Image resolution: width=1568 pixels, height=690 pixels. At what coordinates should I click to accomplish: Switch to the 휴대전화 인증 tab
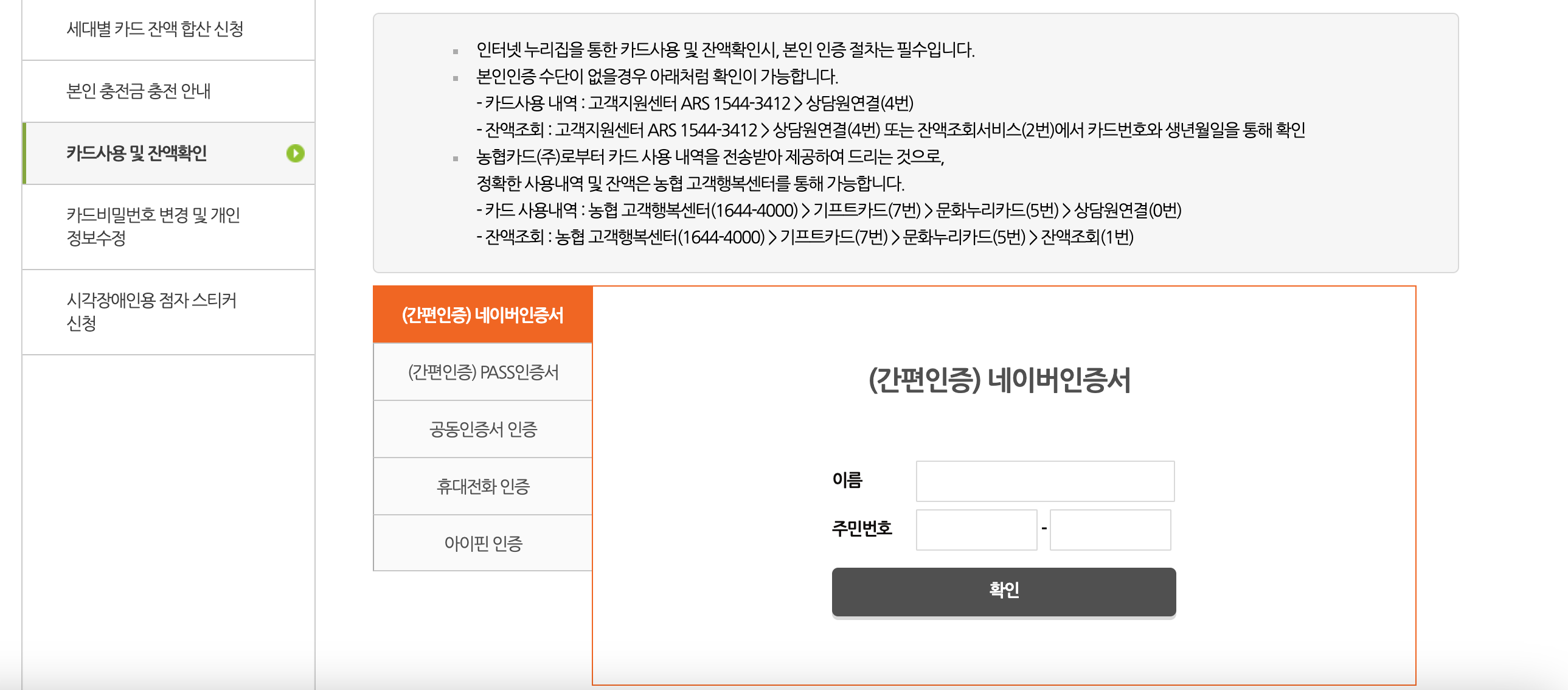point(483,487)
